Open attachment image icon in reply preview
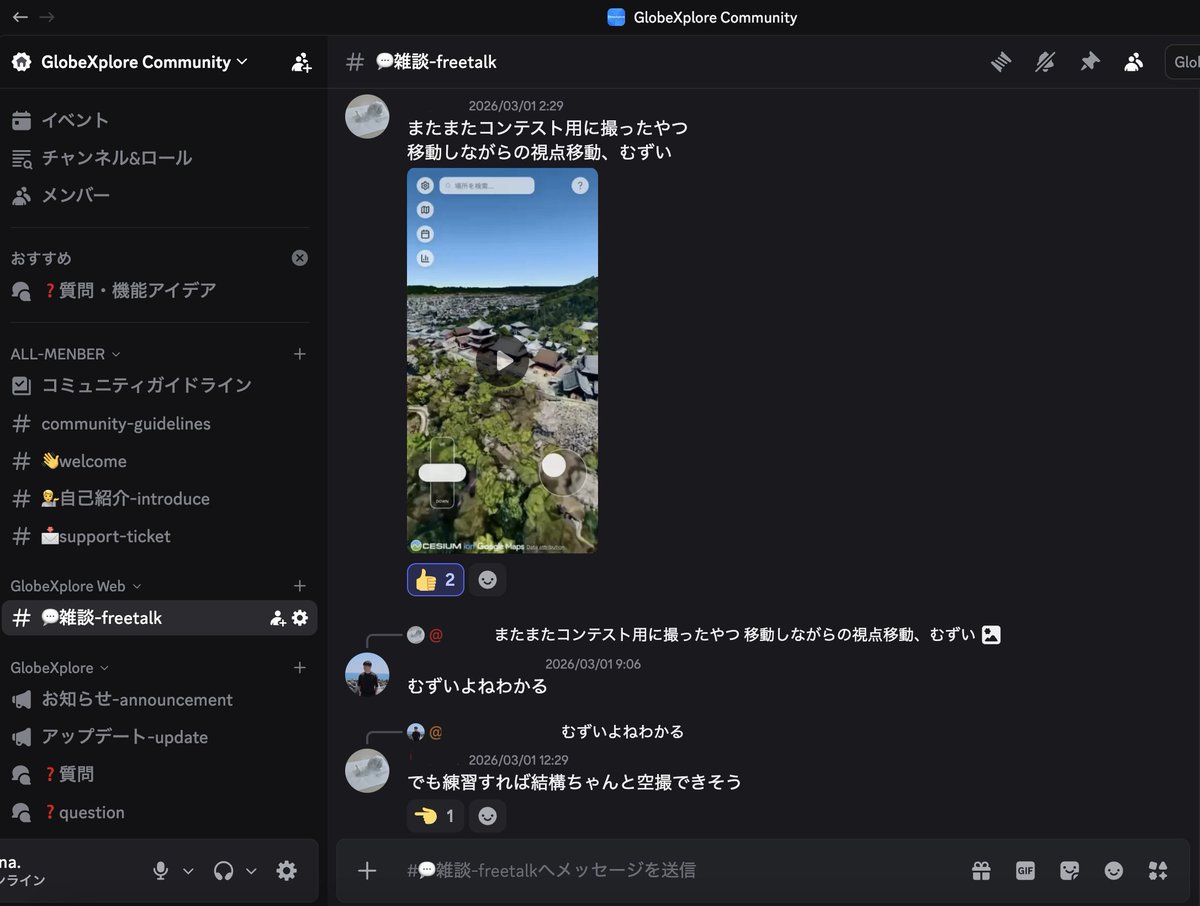This screenshot has width=1200, height=906. click(x=991, y=634)
